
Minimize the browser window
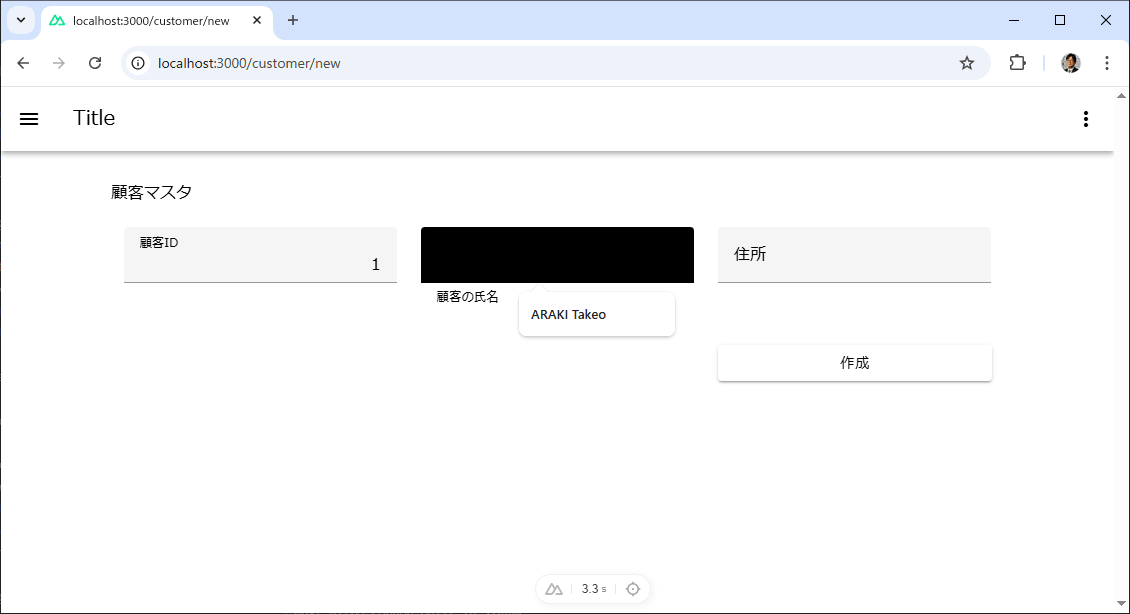pyautogui.click(x=1014, y=20)
